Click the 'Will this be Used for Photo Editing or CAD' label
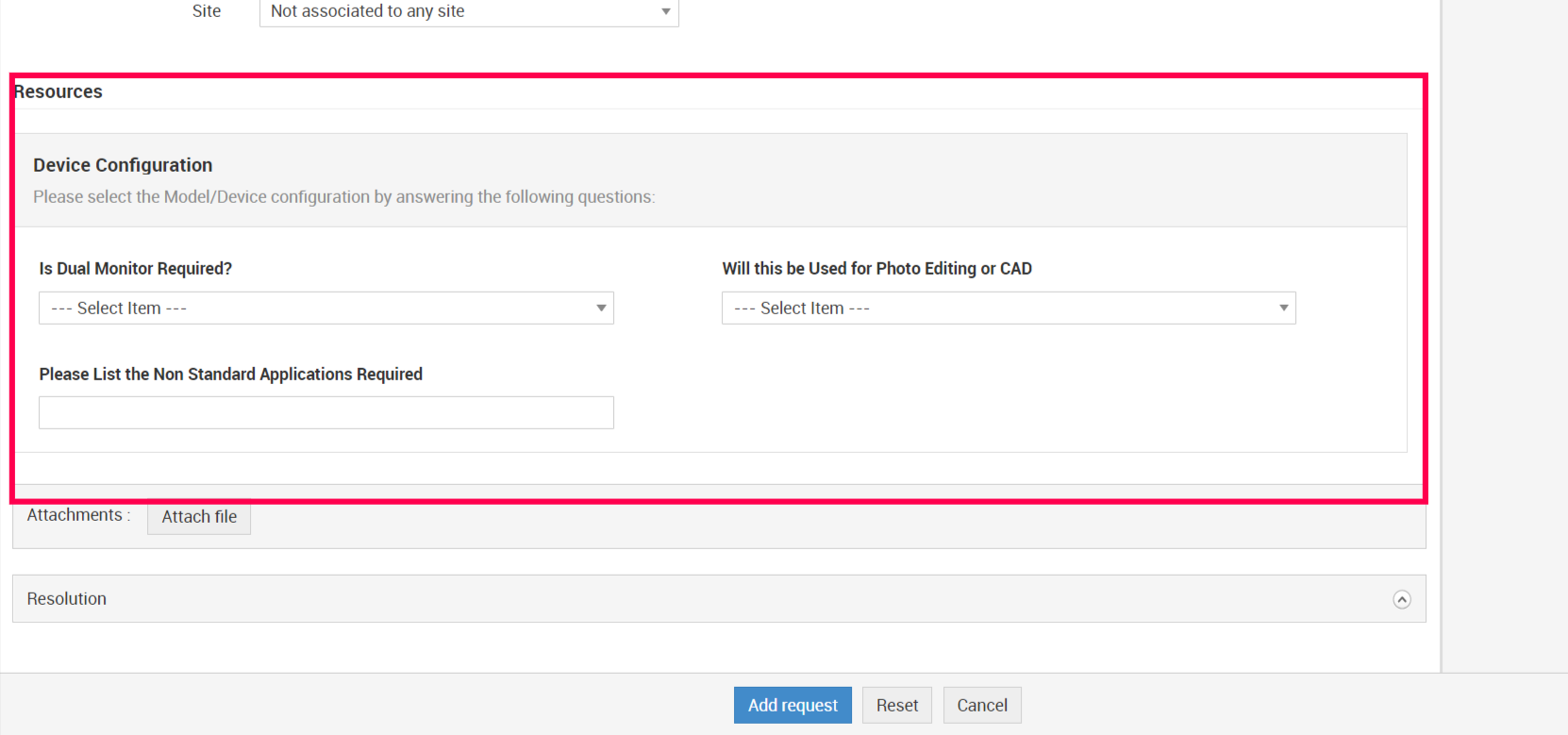This screenshot has height=735, width=1568. point(876,269)
